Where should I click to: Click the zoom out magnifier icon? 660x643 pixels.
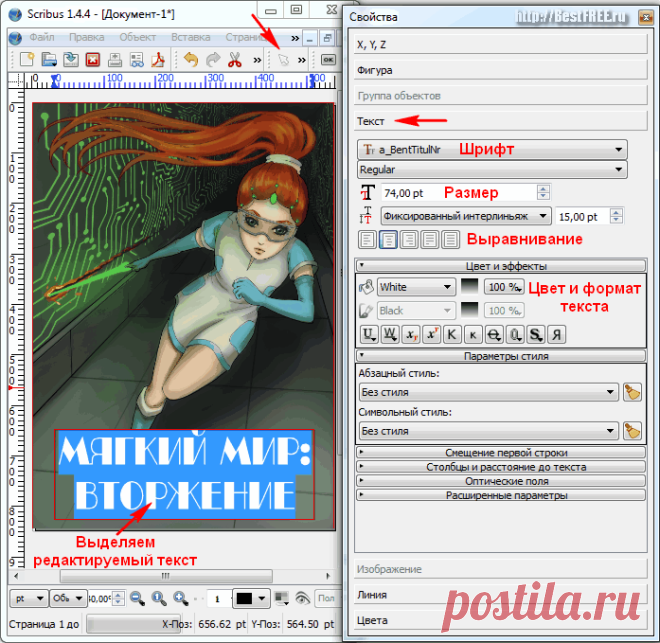coord(137,598)
